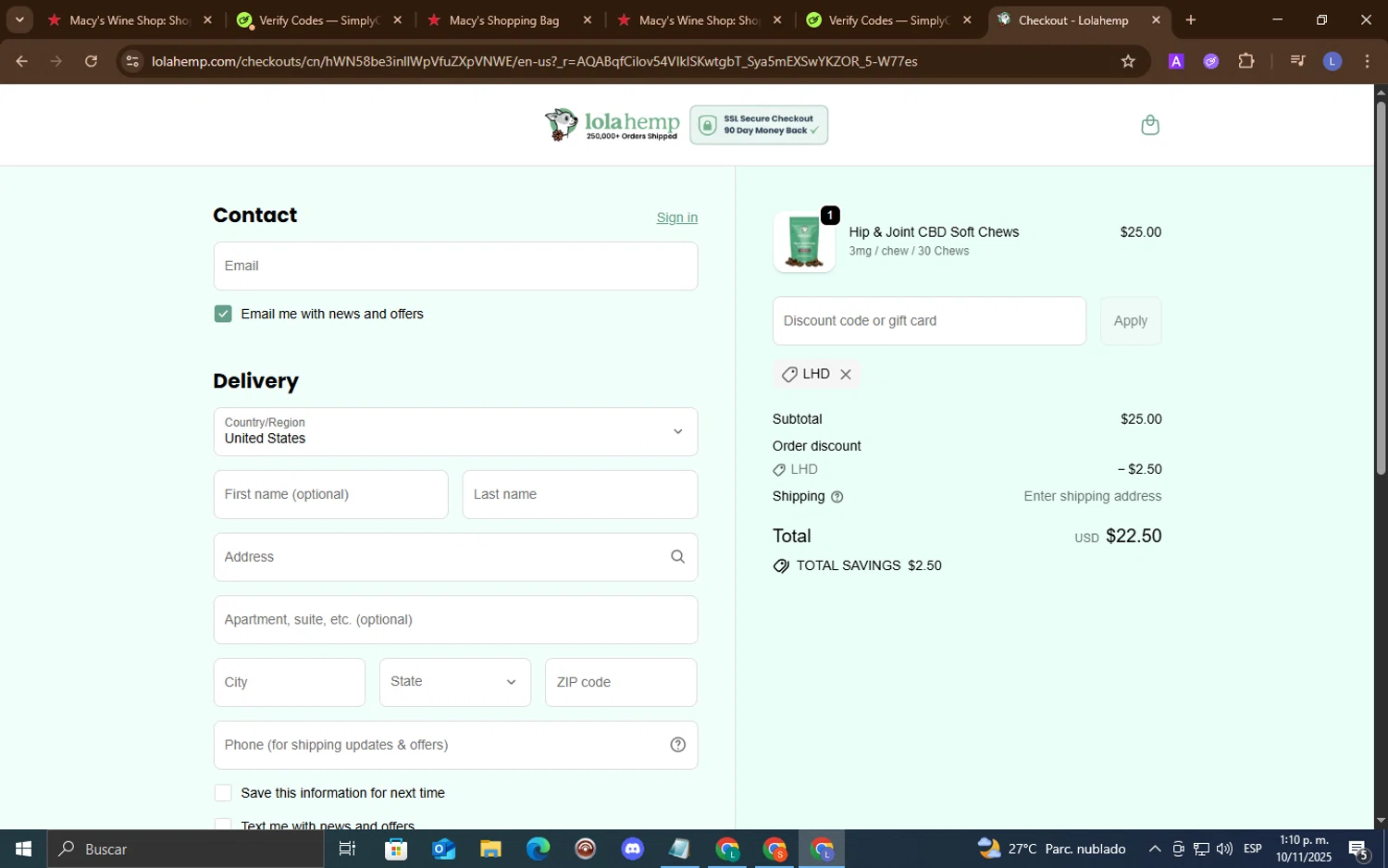Click the address search magnifier icon

click(677, 557)
